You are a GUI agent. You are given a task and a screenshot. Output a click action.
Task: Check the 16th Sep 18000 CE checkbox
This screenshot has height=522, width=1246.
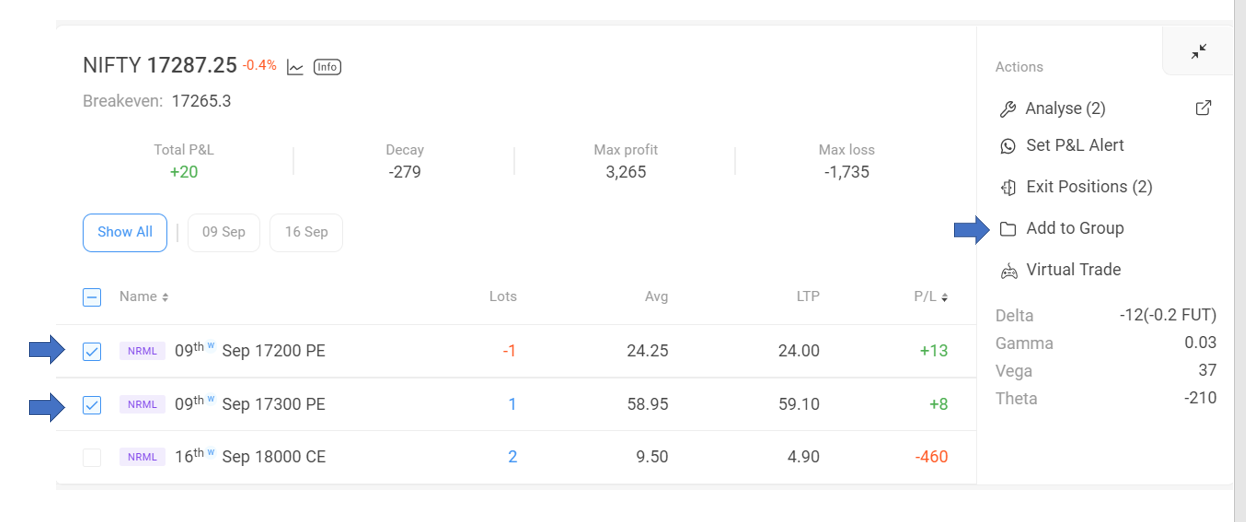pos(92,457)
